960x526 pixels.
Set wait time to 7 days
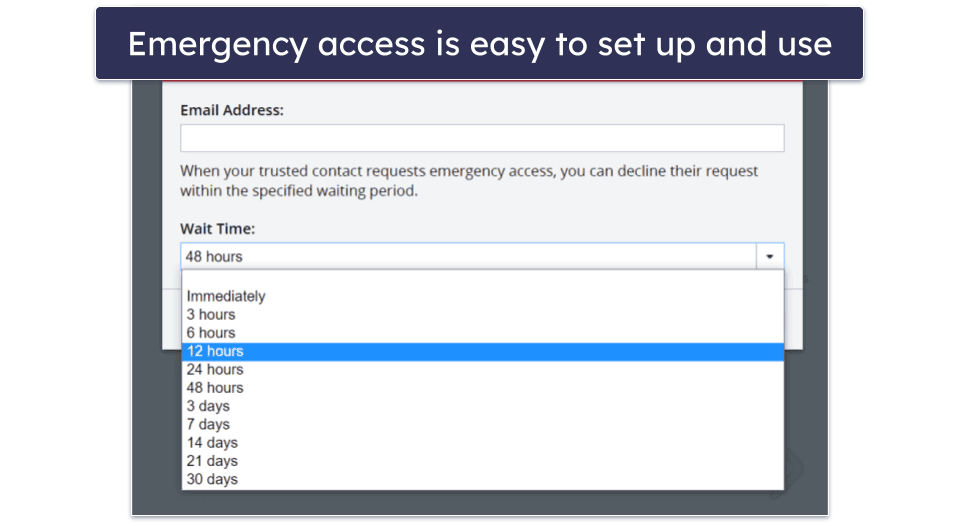tap(208, 424)
